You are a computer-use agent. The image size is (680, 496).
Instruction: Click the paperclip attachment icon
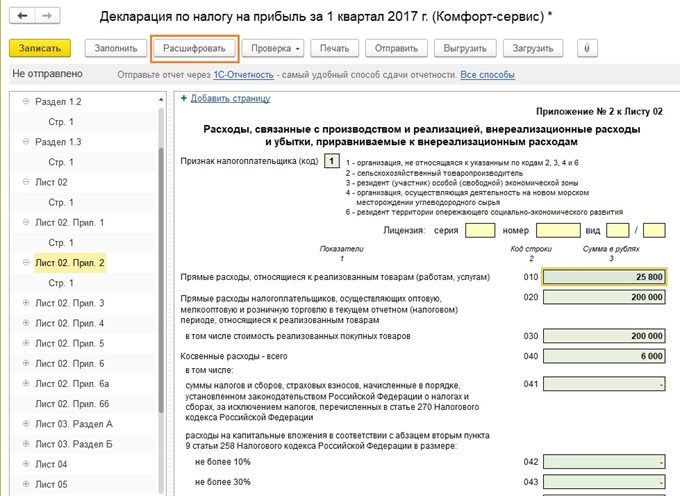click(x=587, y=48)
